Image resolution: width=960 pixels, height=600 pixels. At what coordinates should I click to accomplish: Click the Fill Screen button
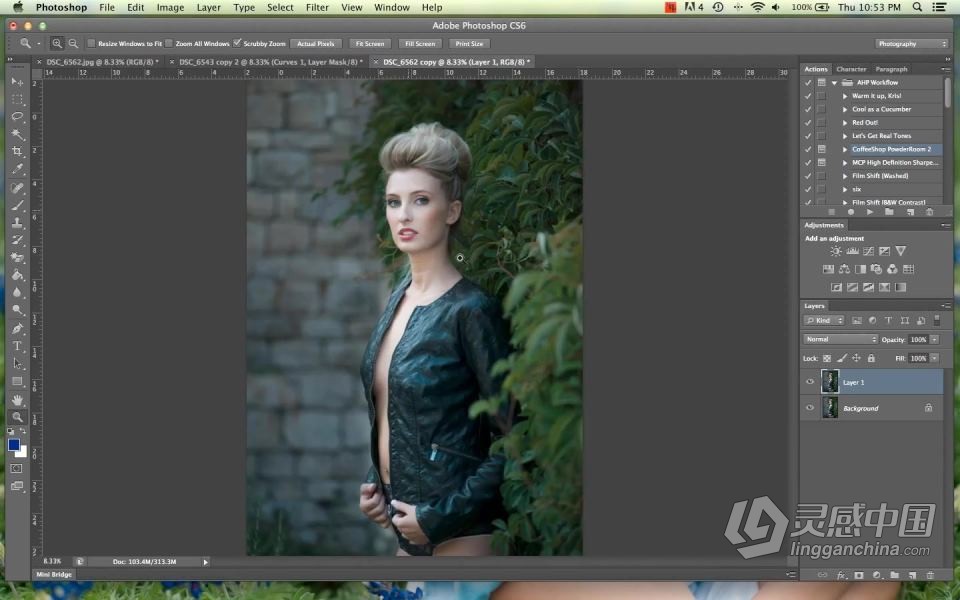point(420,43)
